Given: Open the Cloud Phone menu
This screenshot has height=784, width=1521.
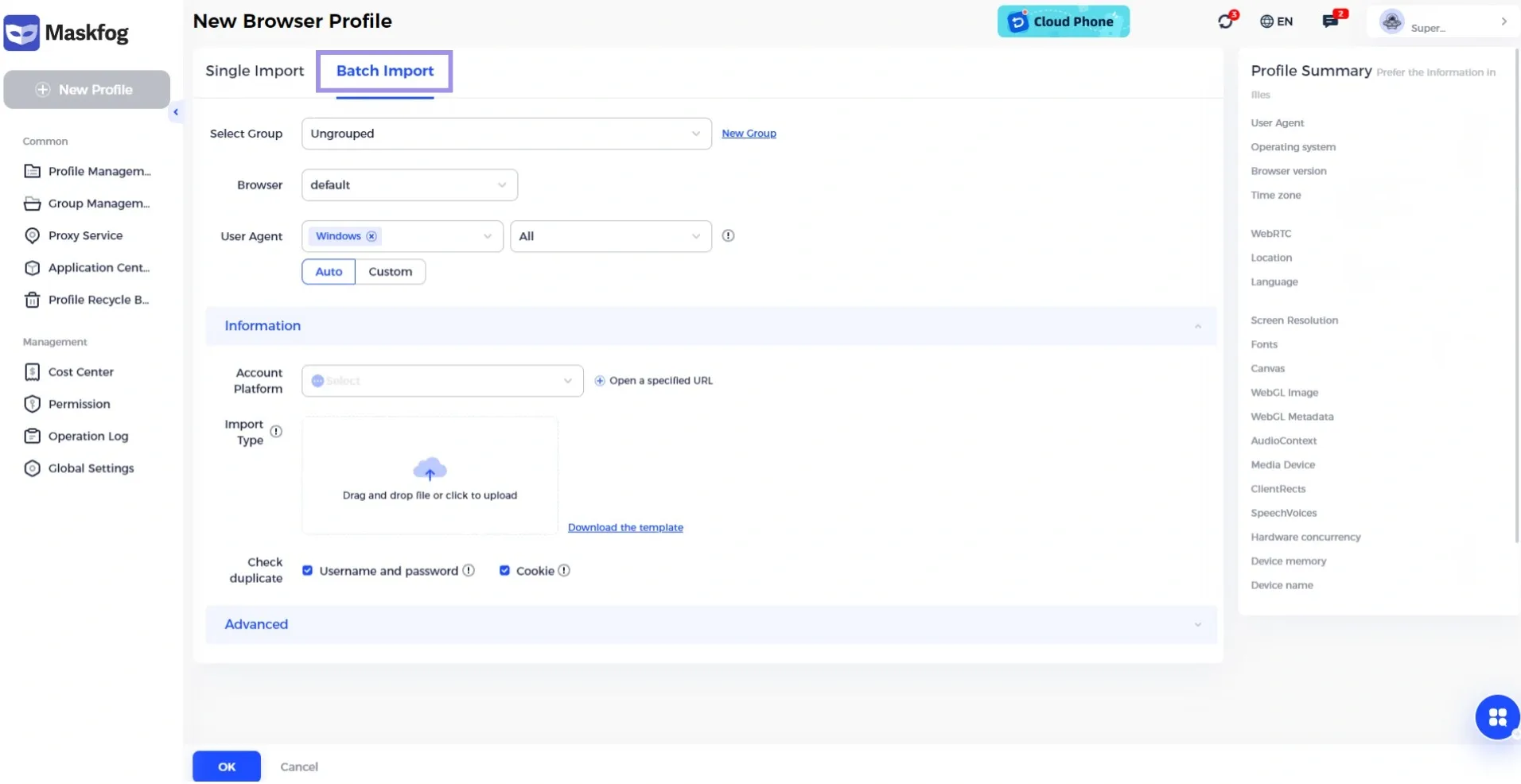Looking at the screenshot, I should click(x=1064, y=21).
